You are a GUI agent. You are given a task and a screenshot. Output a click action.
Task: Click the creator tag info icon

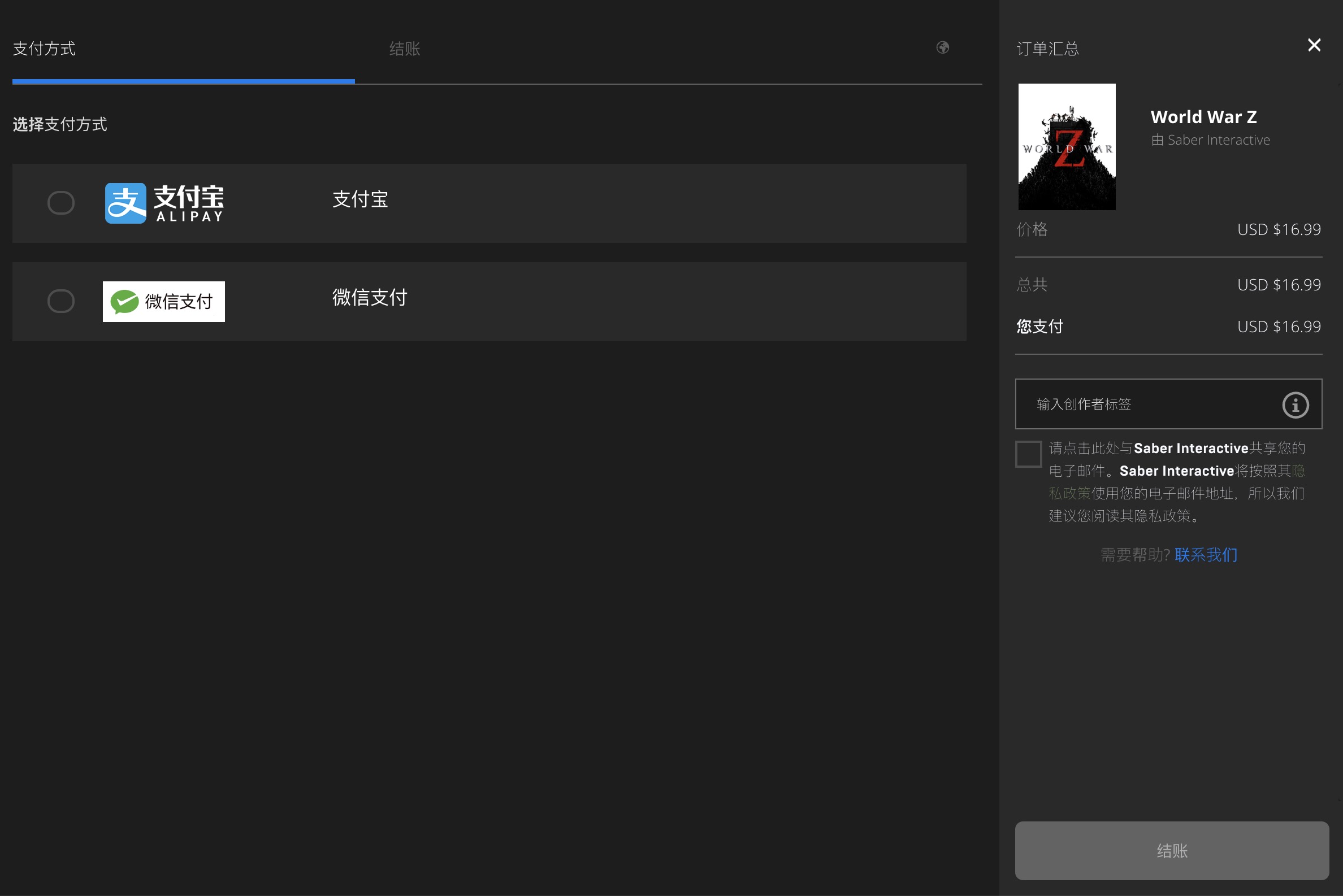click(x=1295, y=405)
